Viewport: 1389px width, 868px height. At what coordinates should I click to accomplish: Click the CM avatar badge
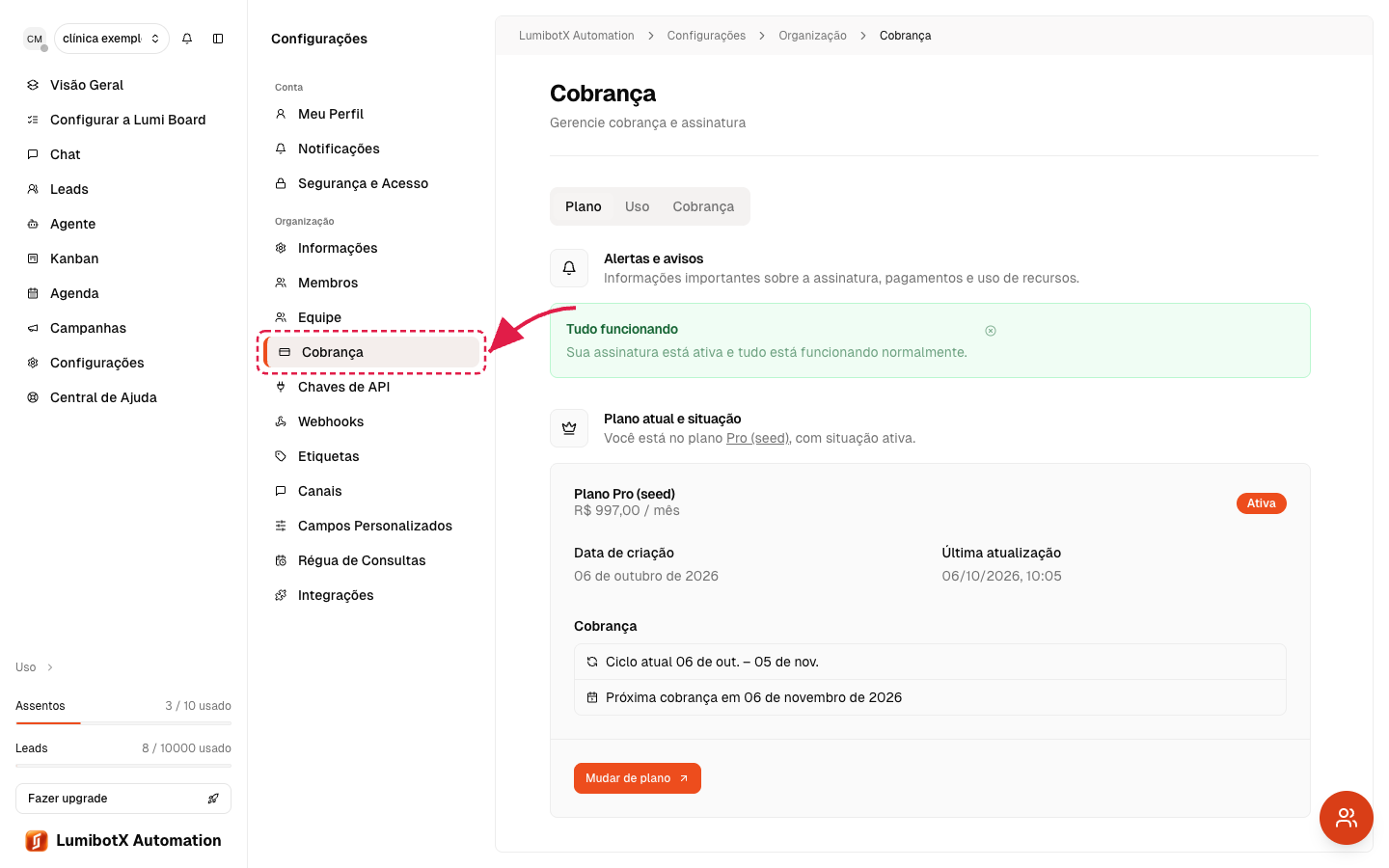(35, 39)
